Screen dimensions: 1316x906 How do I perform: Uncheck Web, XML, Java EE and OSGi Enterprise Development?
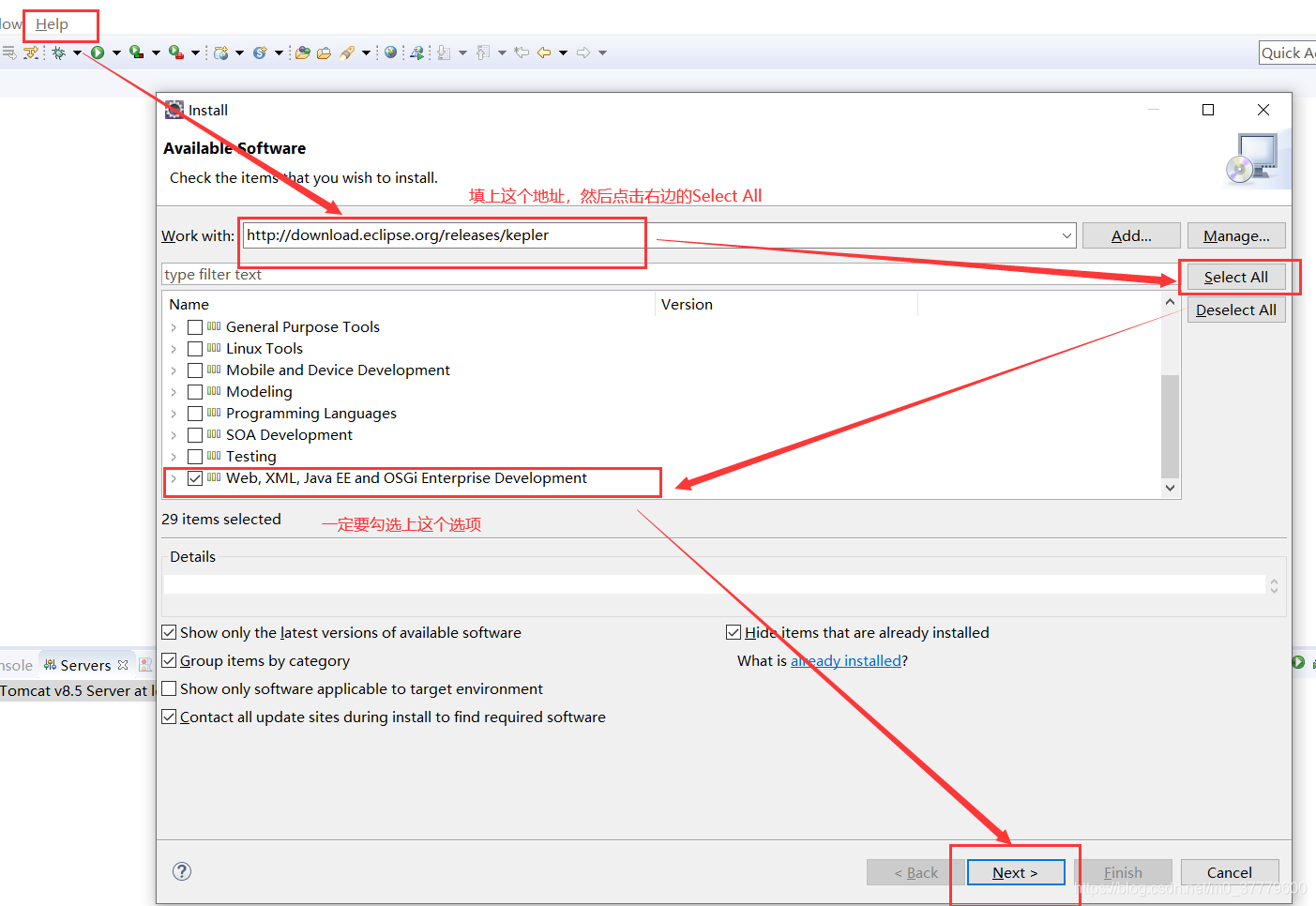pyautogui.click(x=195, y=478)
